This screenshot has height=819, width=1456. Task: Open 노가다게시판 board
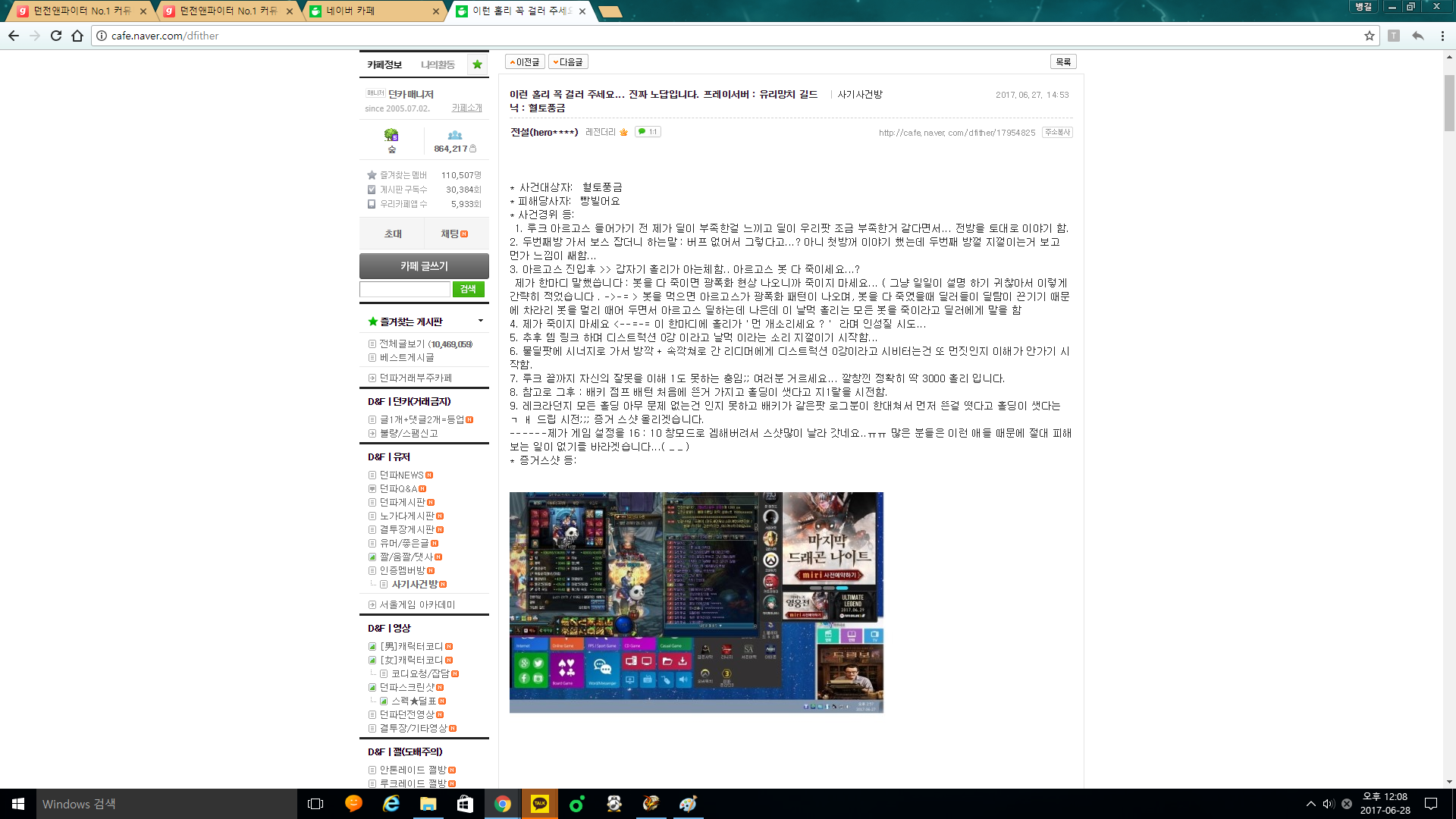(407, 516)
